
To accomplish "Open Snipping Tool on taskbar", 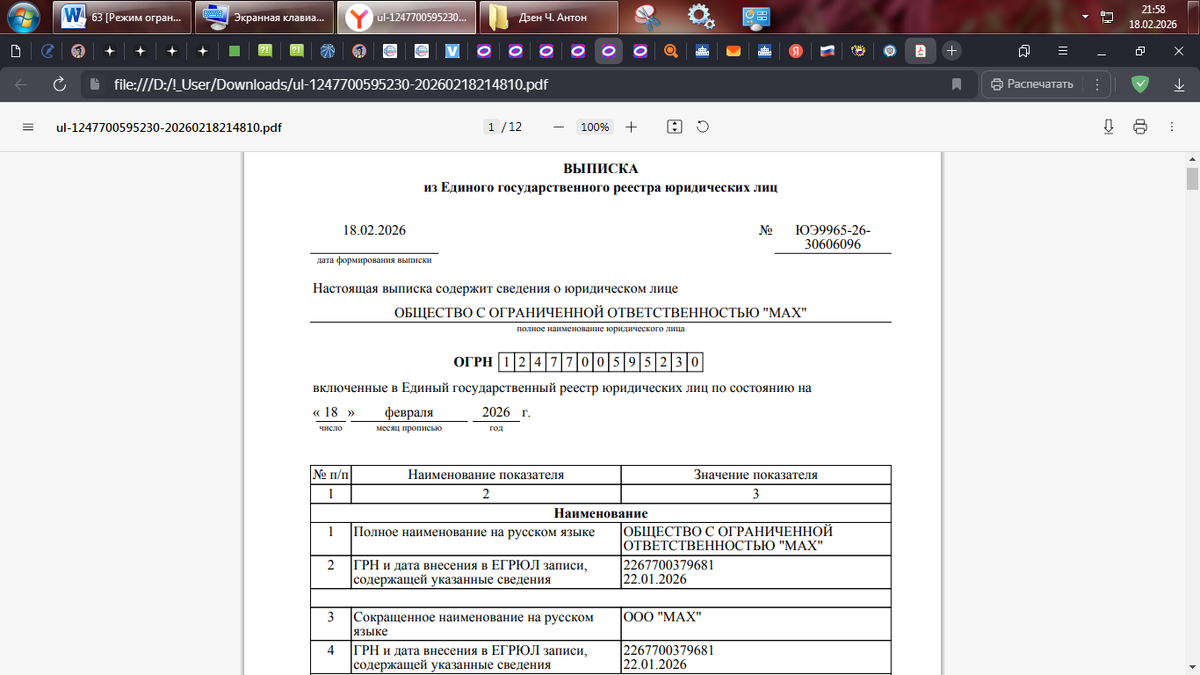I will point(649,17).
